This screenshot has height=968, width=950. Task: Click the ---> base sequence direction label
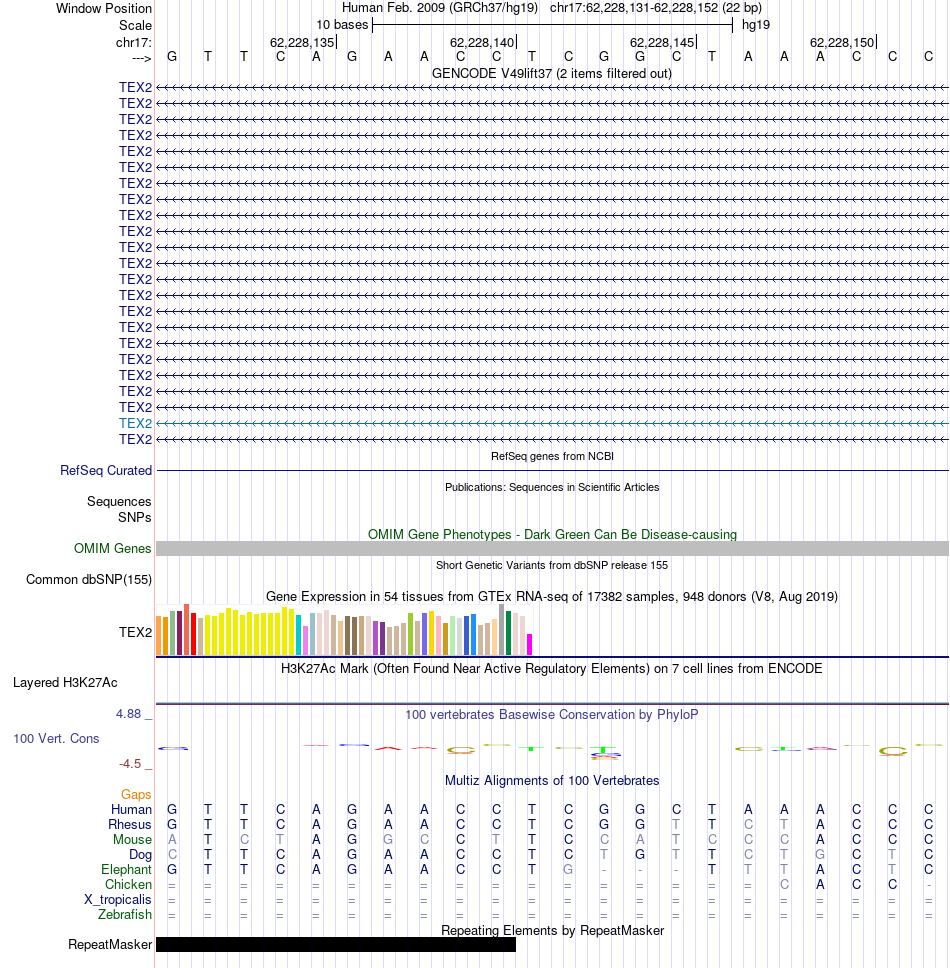141,59
